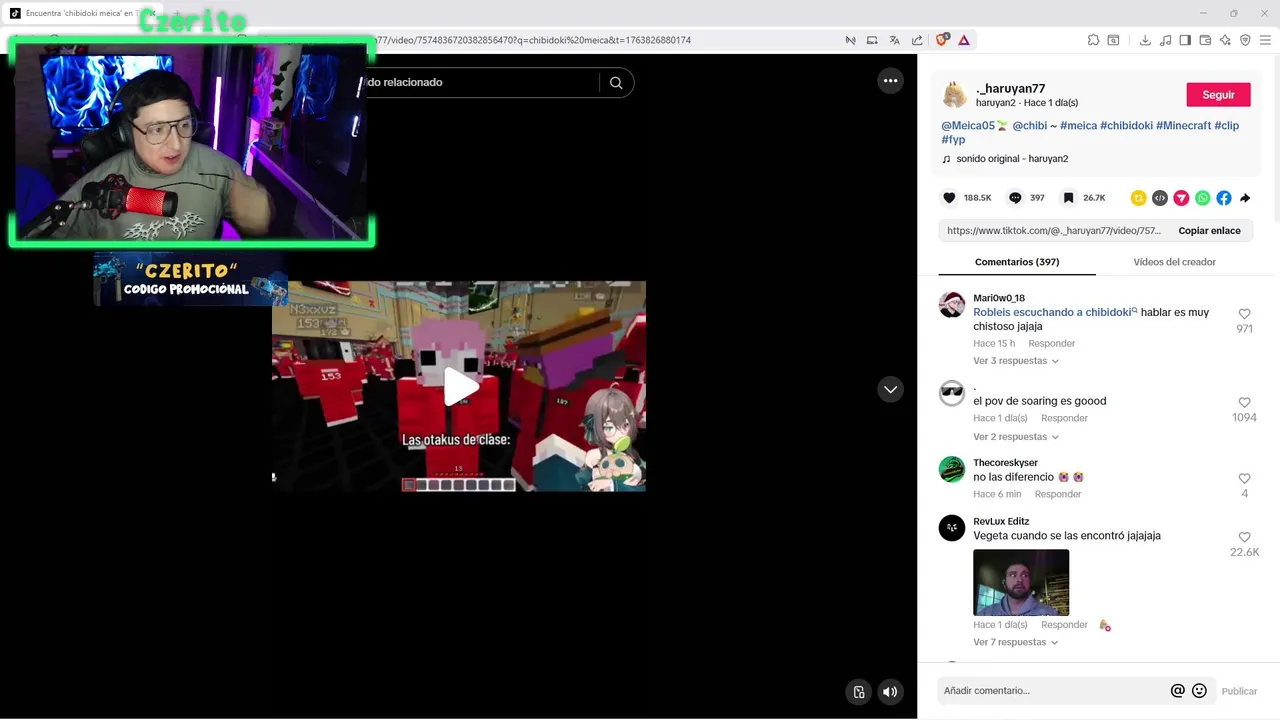Click the page URL in the address bar

(534, 40)
